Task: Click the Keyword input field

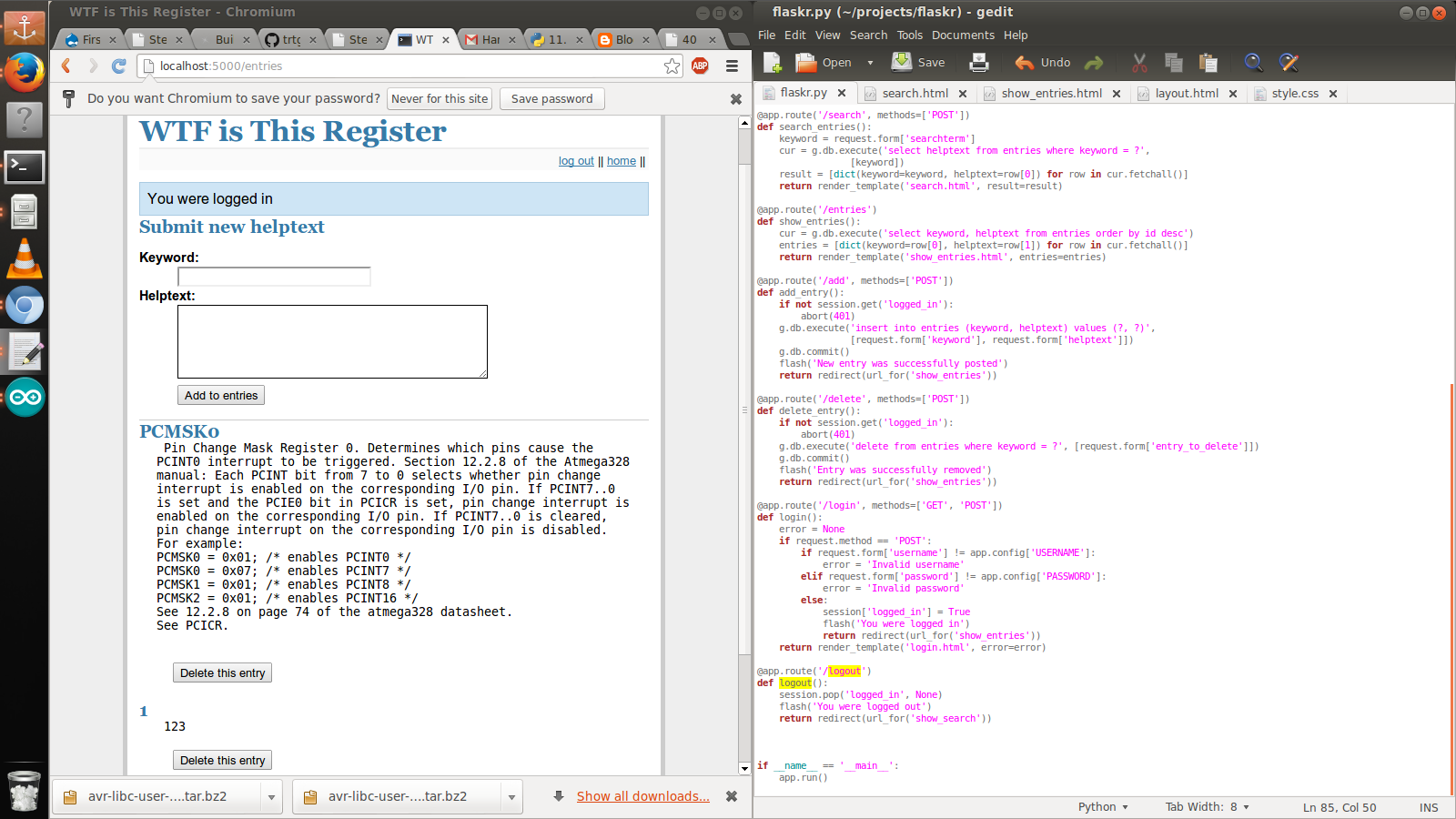Action: [x=274, y=277]
